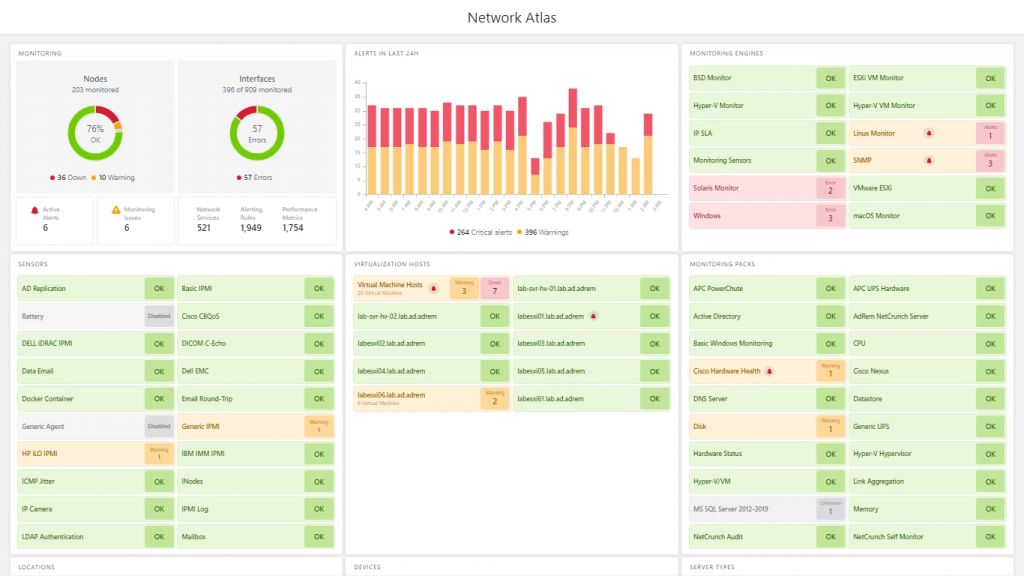Click the Interfaces 57 Errors donut chart
The width and height of the screenshot is (1024, 576).
click(257, 133)
